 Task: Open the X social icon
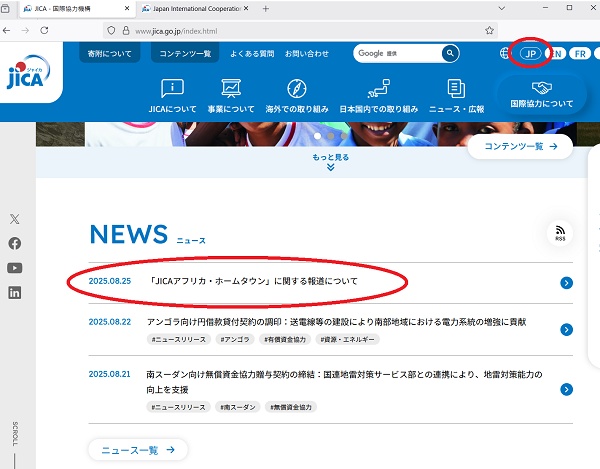[x=15, y=219]
